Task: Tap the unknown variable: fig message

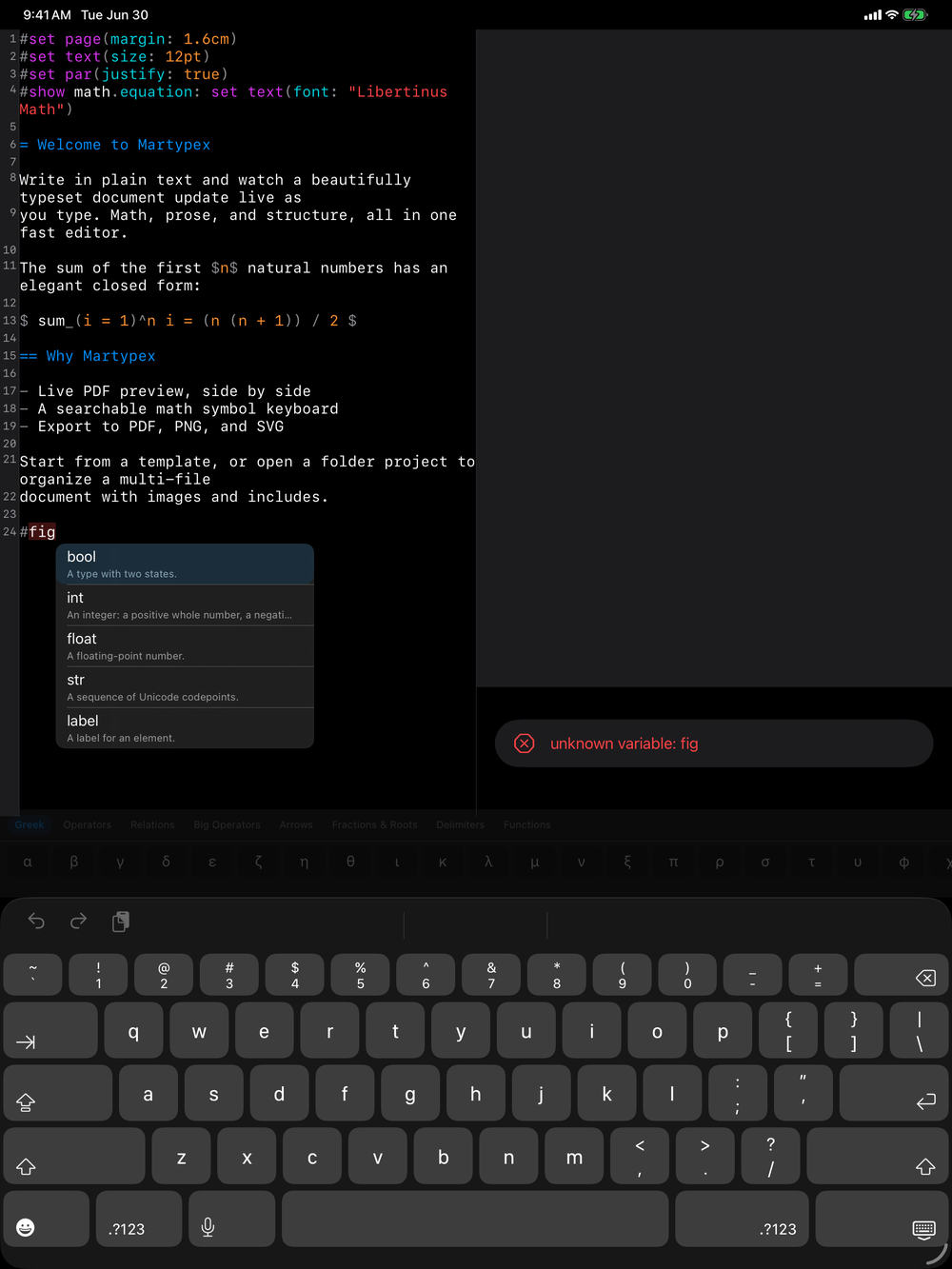Action: pyautogui.click(x=625, y=744)
